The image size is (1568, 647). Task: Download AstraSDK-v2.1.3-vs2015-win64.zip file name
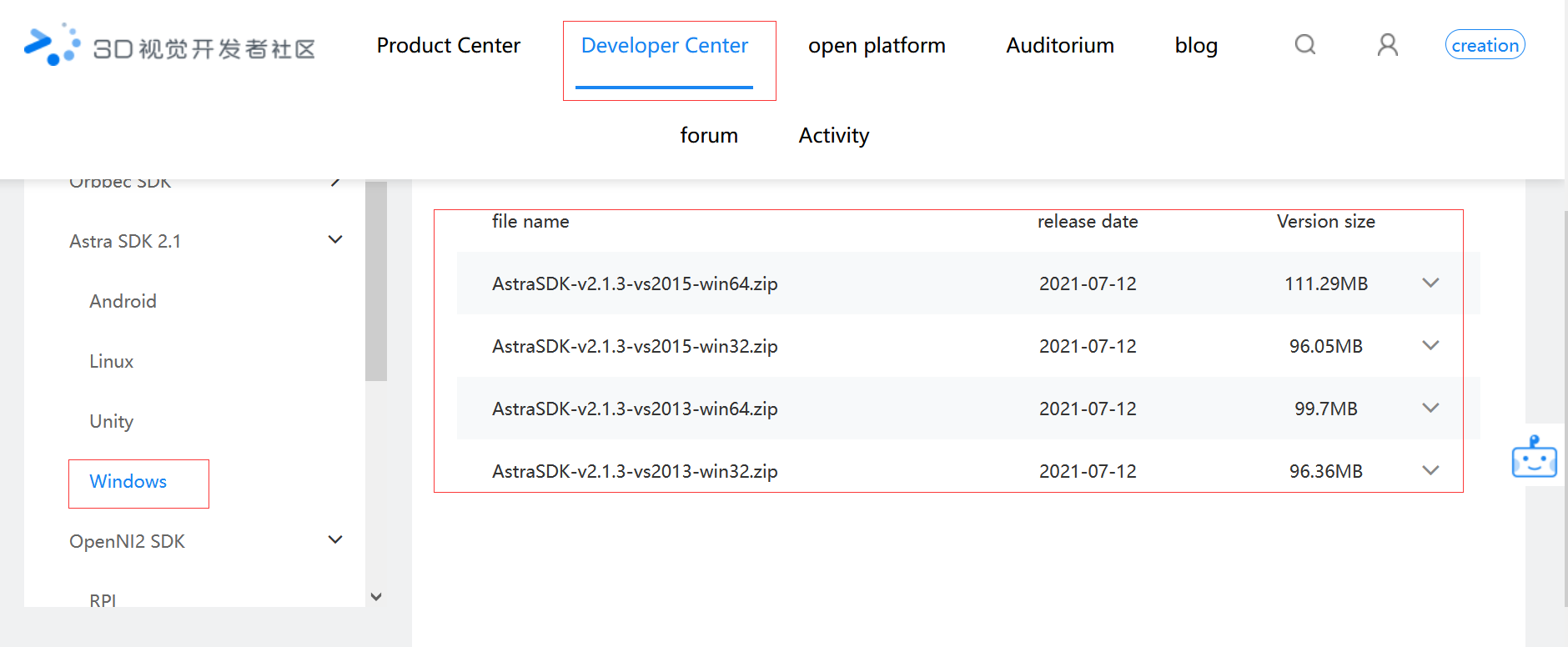[x=635, y=284]
